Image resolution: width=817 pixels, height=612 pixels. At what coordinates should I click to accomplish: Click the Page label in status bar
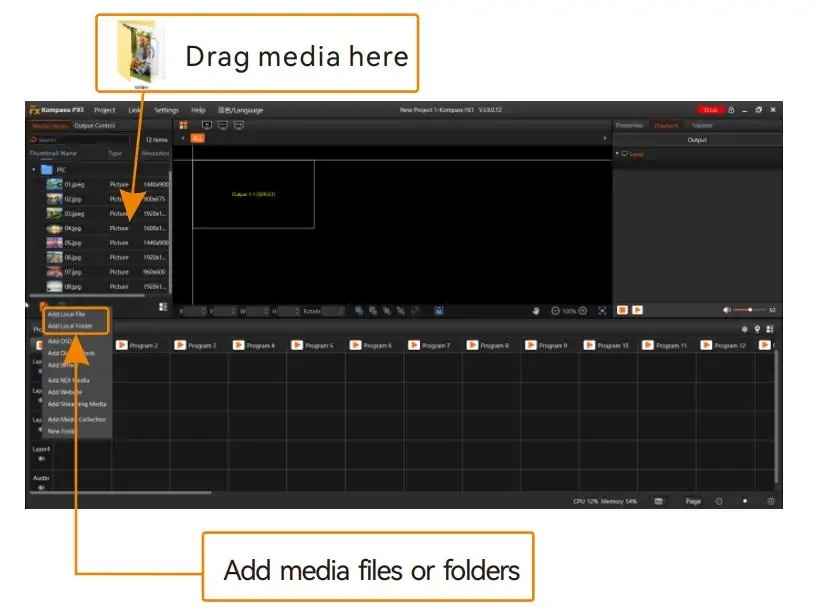tap(693, 501)
